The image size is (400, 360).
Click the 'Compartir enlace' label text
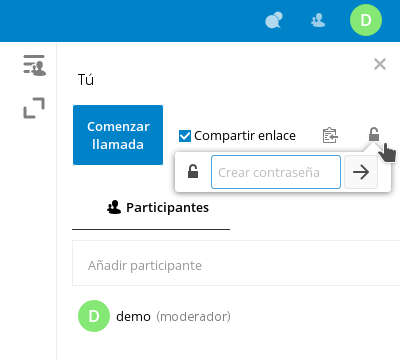pos(245,136)
